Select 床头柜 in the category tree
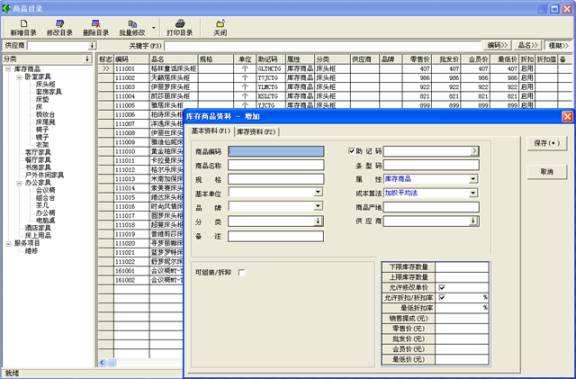 pyautogui.click(x=45, y=84)
